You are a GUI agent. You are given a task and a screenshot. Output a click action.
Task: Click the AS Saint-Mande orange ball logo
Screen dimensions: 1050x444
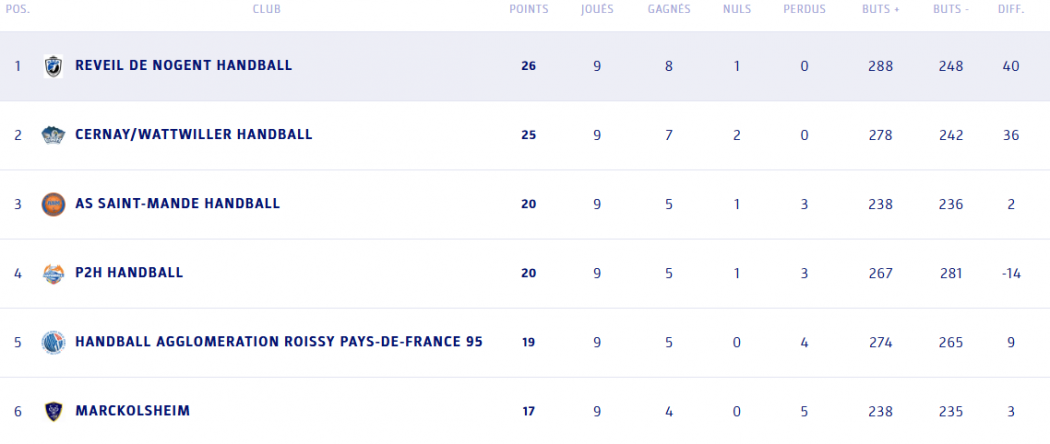(52, 204)
